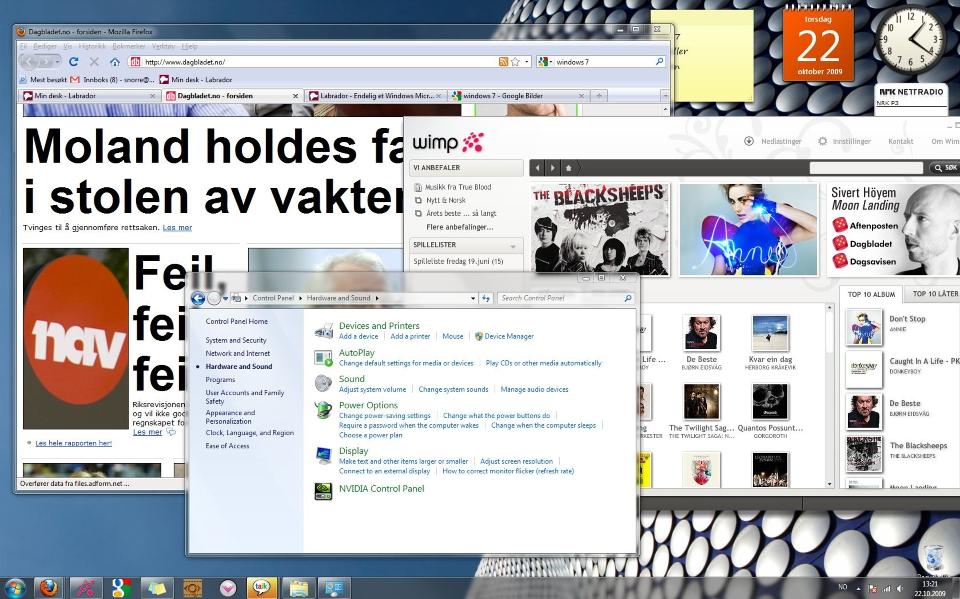
Task: Click the Power Options icon
Action: coord(323,409)
